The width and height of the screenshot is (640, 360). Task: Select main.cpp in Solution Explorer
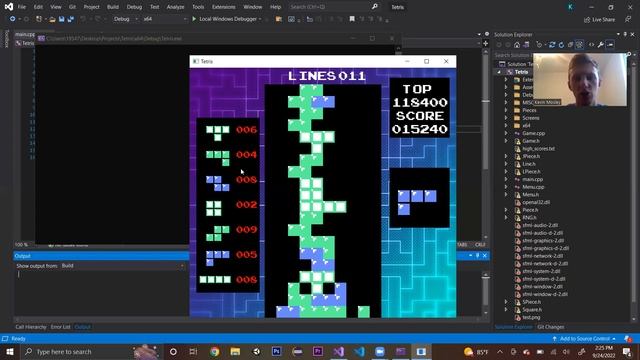pyautogui.click(x=532, y=179)
